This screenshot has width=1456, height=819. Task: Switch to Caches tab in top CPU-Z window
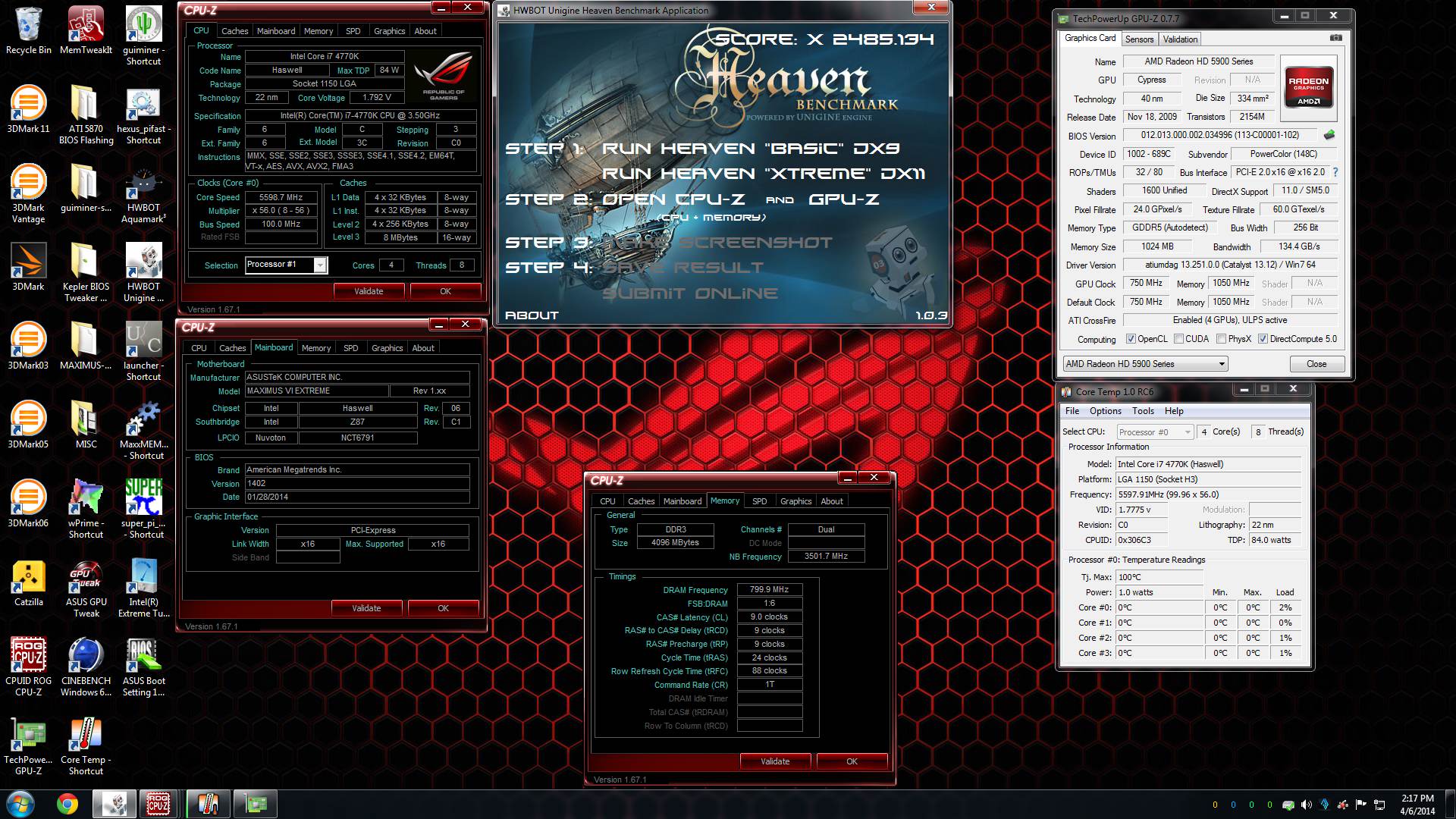click(x=234, y=31)
